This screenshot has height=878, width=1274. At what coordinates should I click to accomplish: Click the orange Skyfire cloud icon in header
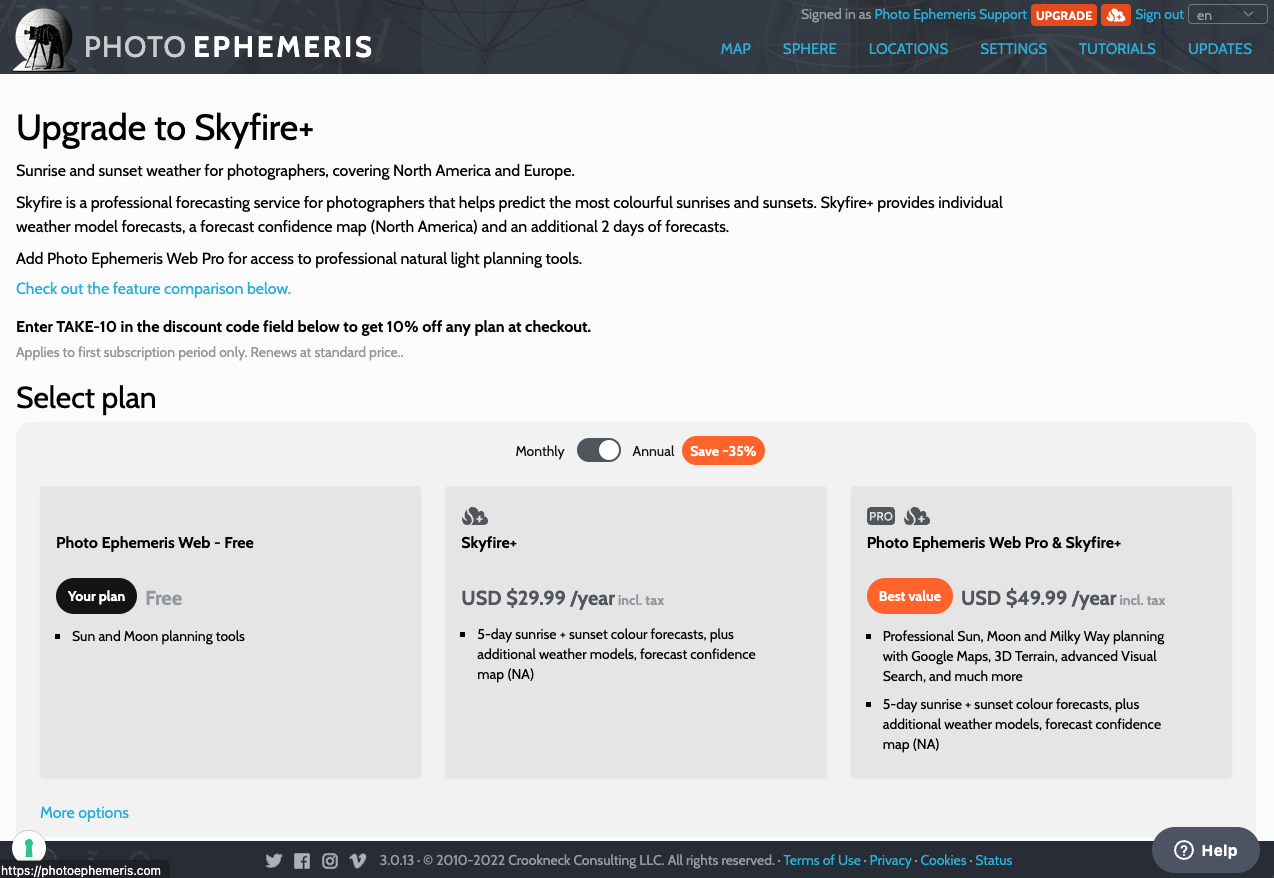click(x=1115, y=15)
